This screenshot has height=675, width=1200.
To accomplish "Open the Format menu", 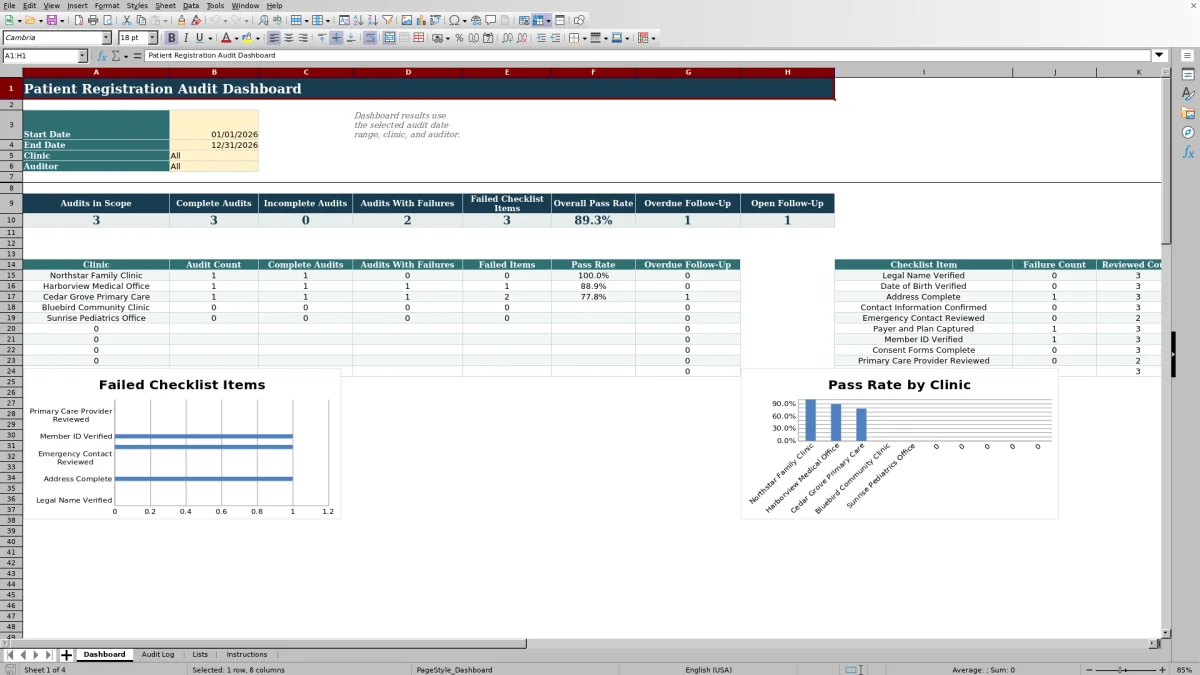I will [107, 5].
